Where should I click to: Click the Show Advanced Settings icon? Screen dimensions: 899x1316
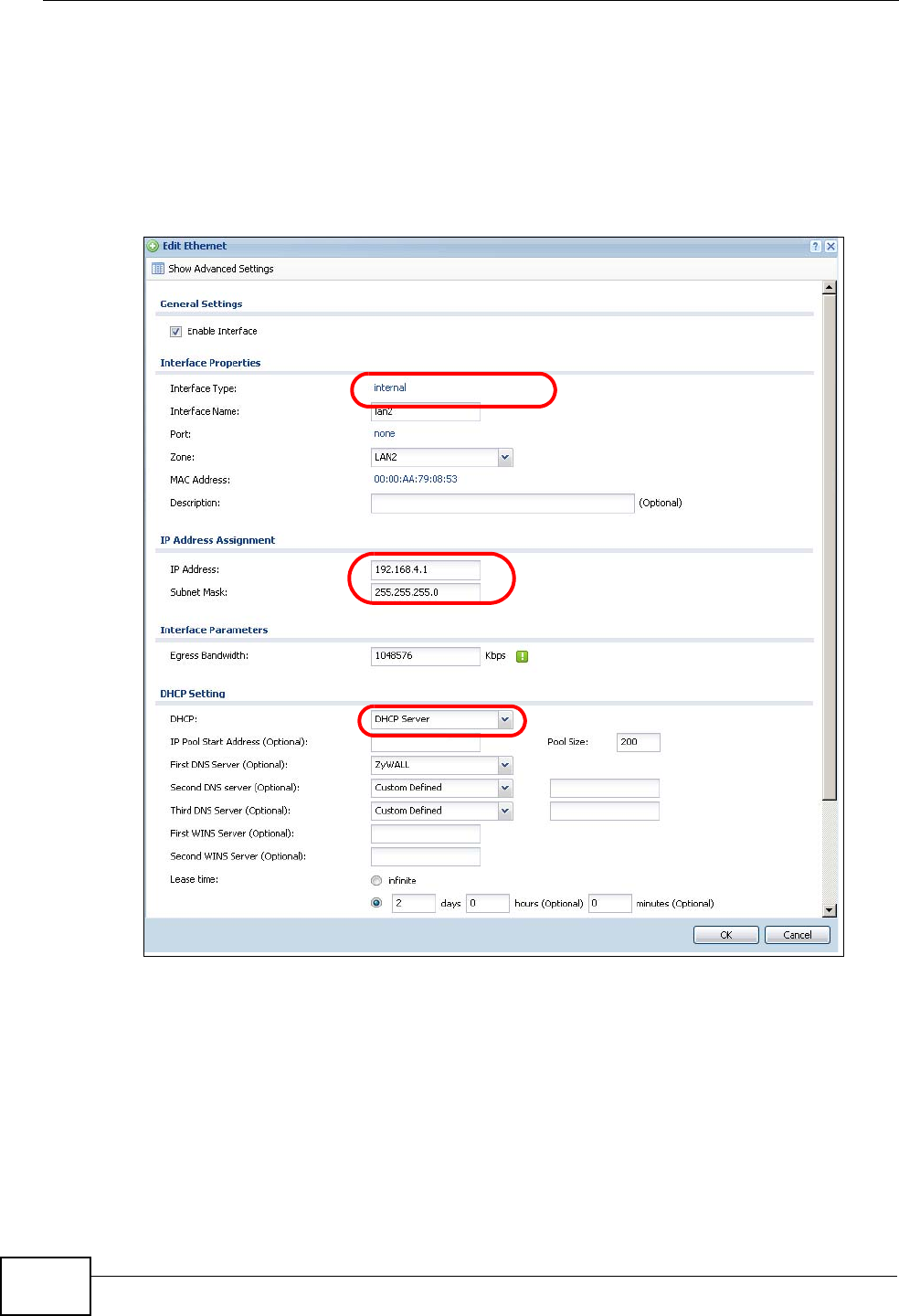coord(158,269)
